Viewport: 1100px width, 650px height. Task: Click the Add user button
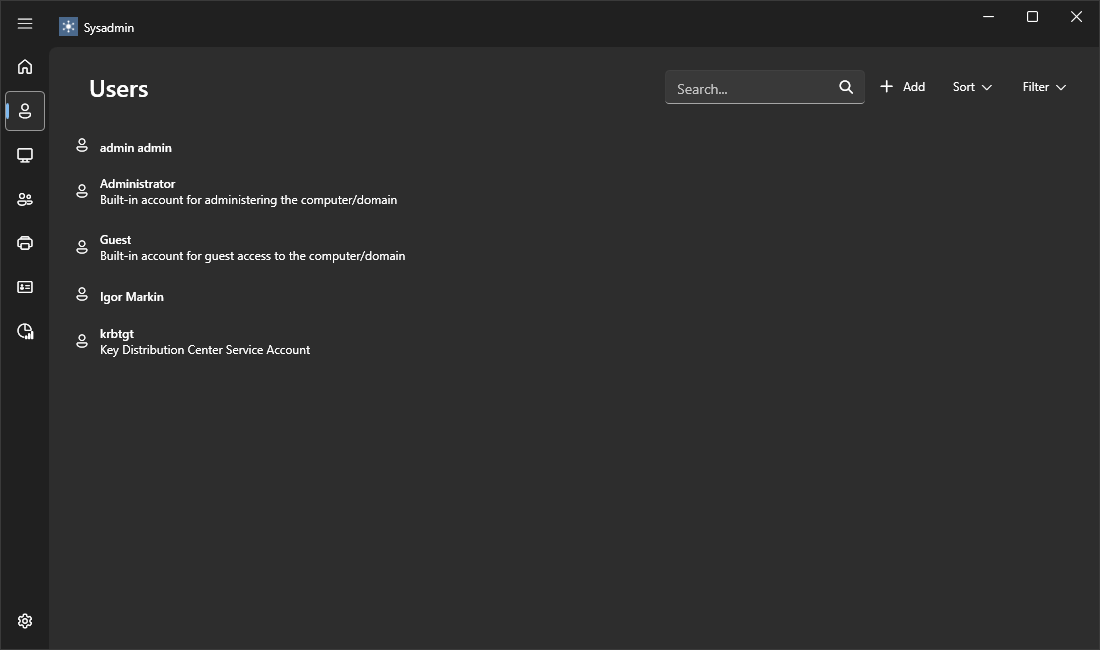902,87
